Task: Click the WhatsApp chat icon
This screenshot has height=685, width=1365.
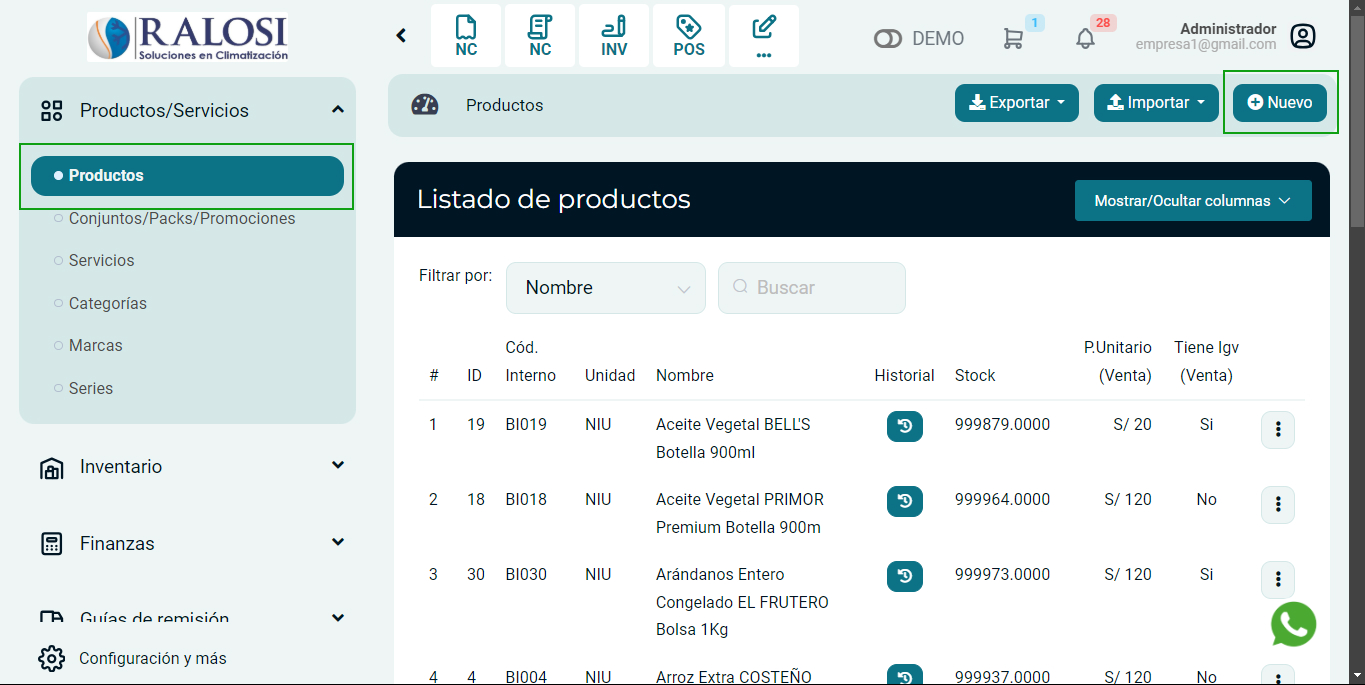Action: pyautogui.click(x=1293, y=624)
